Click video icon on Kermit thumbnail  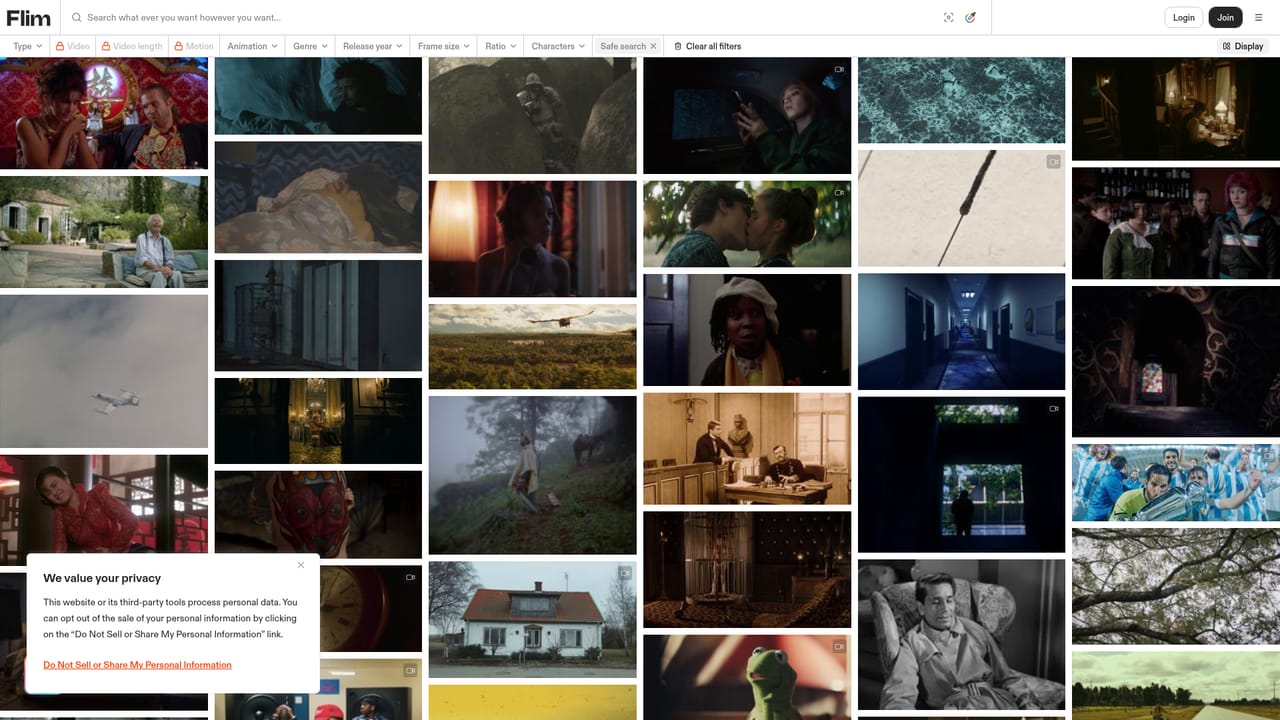tap(839, 647)
